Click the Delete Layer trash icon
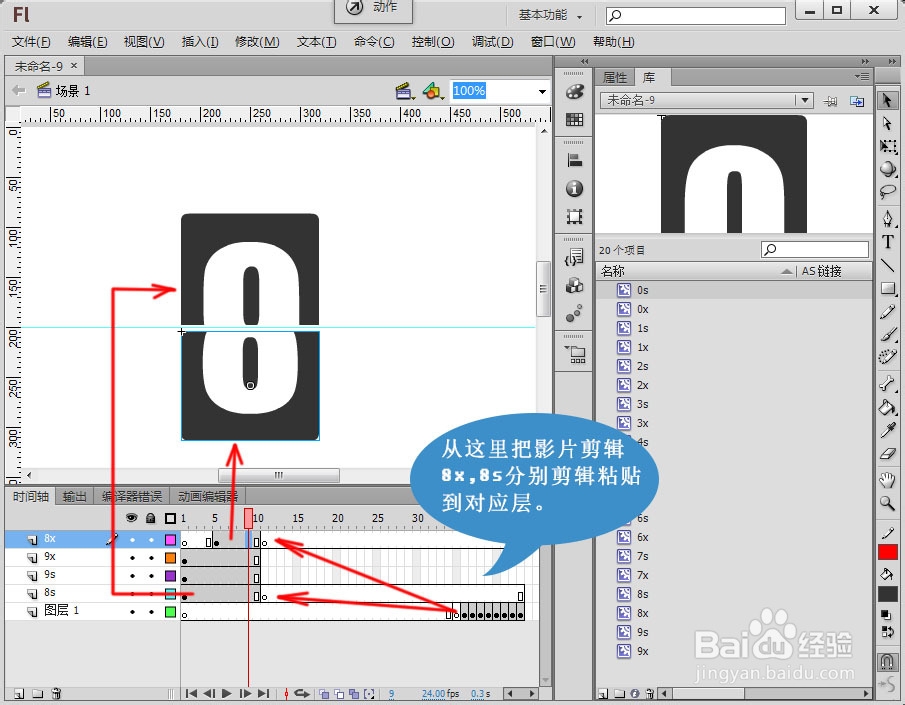The image size is (905, 705). pos(56,692)
